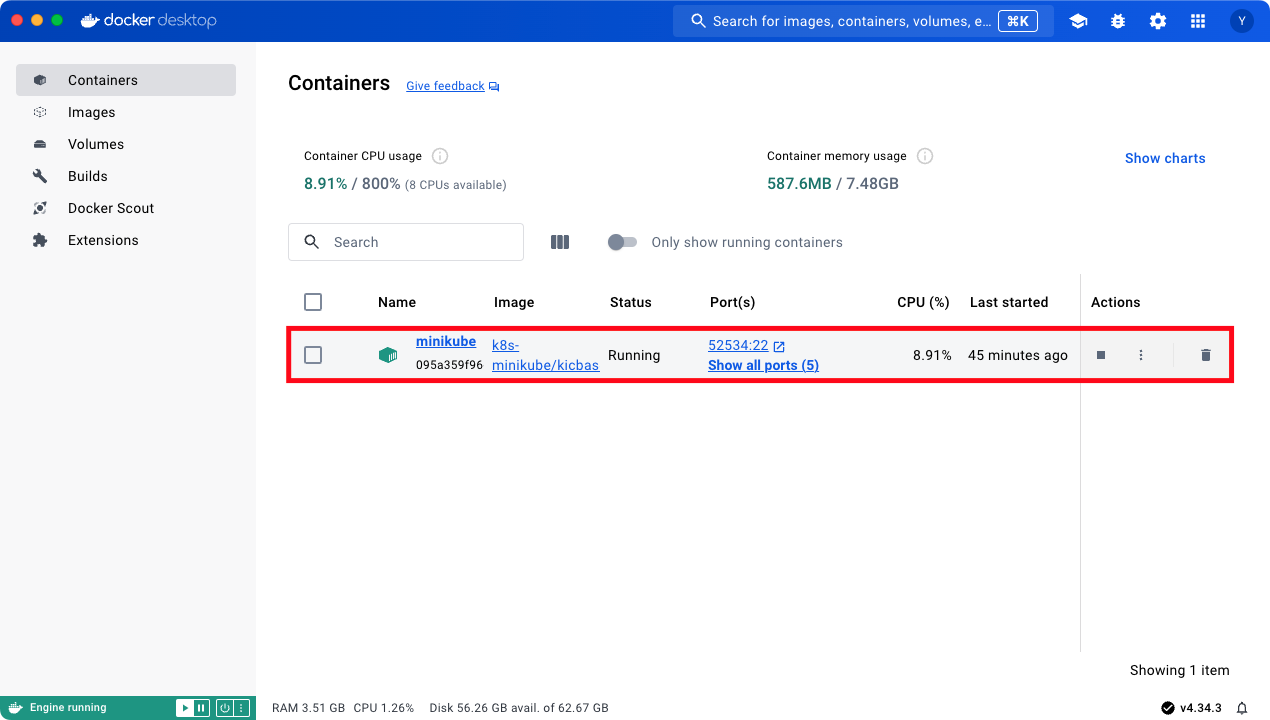Open Docker Desktop settings gear
This screenshot has width=1270, height=720.
[1158, 21]
